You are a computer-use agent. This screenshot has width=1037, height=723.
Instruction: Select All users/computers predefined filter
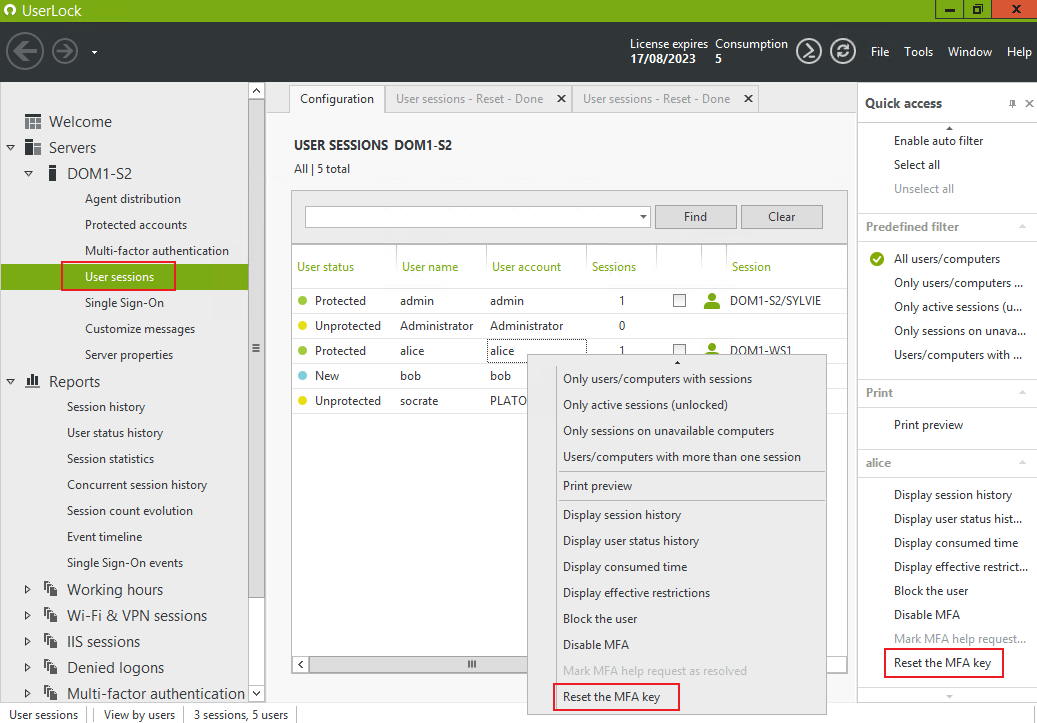(946, 259)
